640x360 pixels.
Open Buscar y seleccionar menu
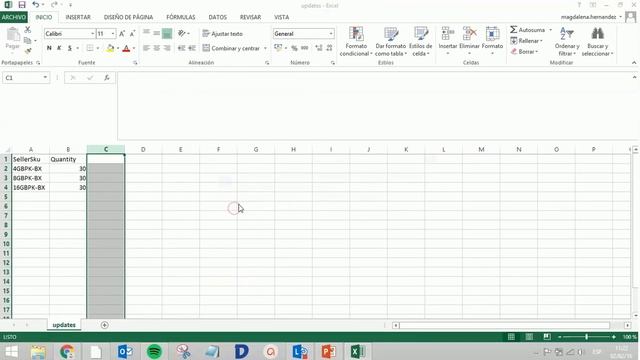coord(598,41)
